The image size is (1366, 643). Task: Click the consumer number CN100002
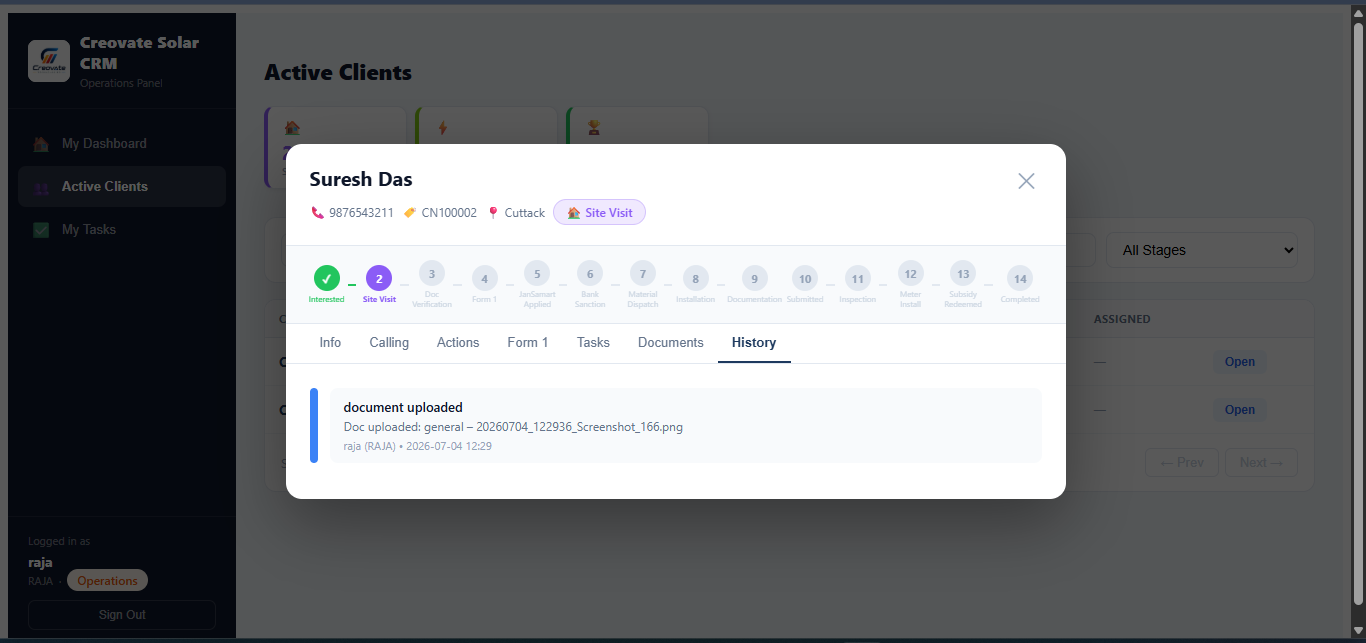coord(449,213)
